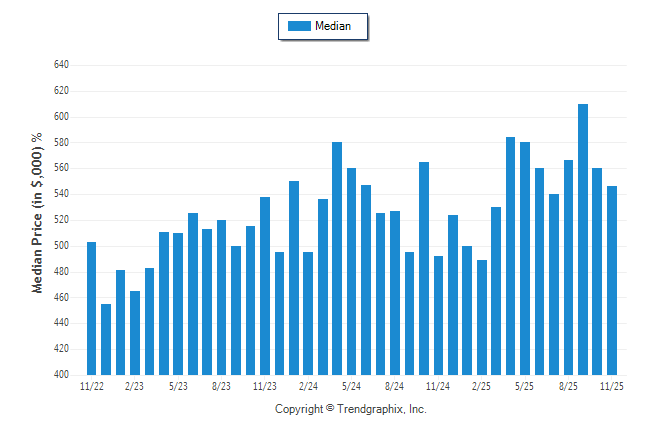Click the bar above the 11/24 label
This screenshot has width=646, height=434.
coord(438,315)
